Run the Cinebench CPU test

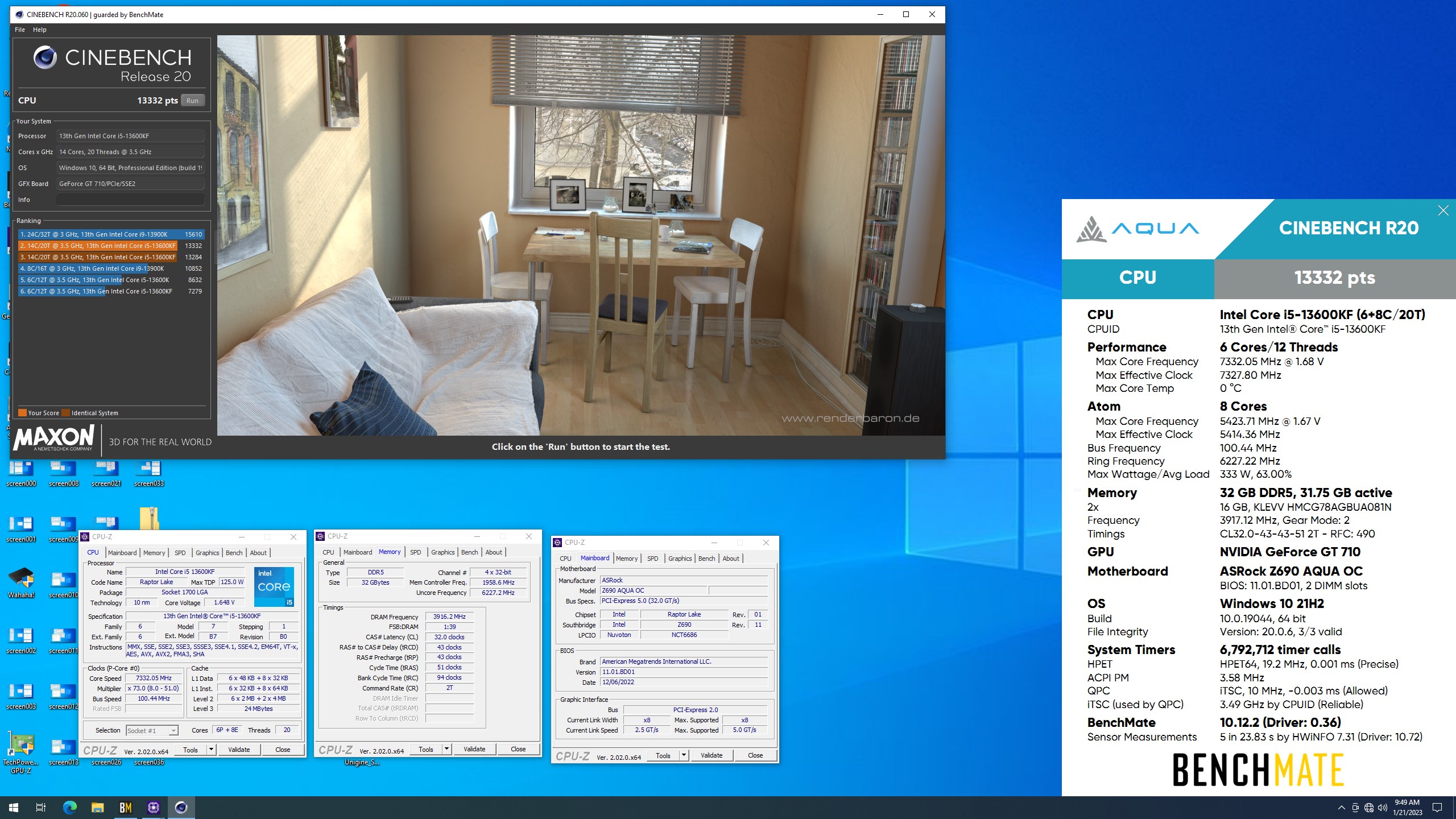[193, 101]
